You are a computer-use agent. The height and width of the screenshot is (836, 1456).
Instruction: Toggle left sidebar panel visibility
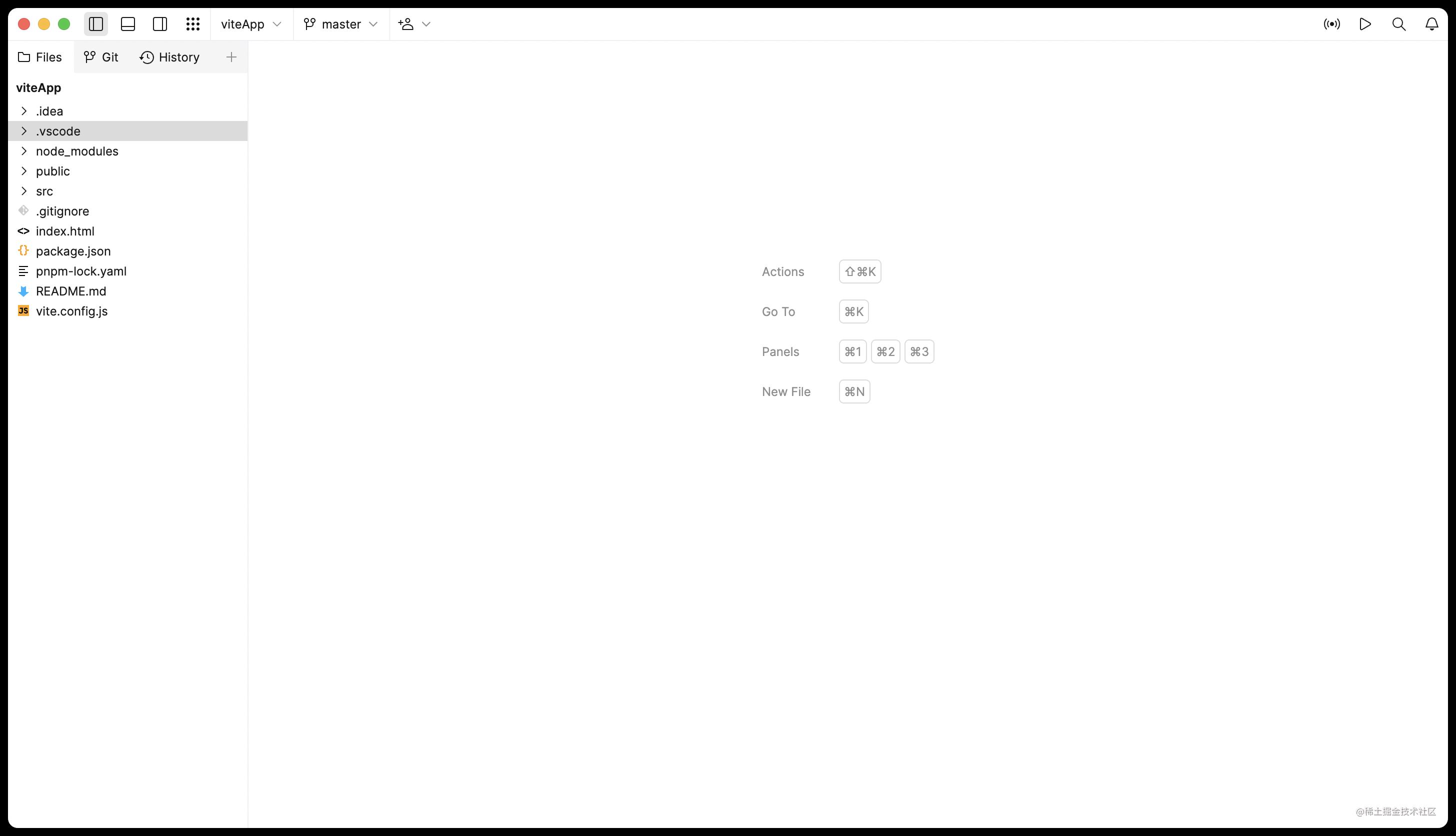(x=97, y=24)
